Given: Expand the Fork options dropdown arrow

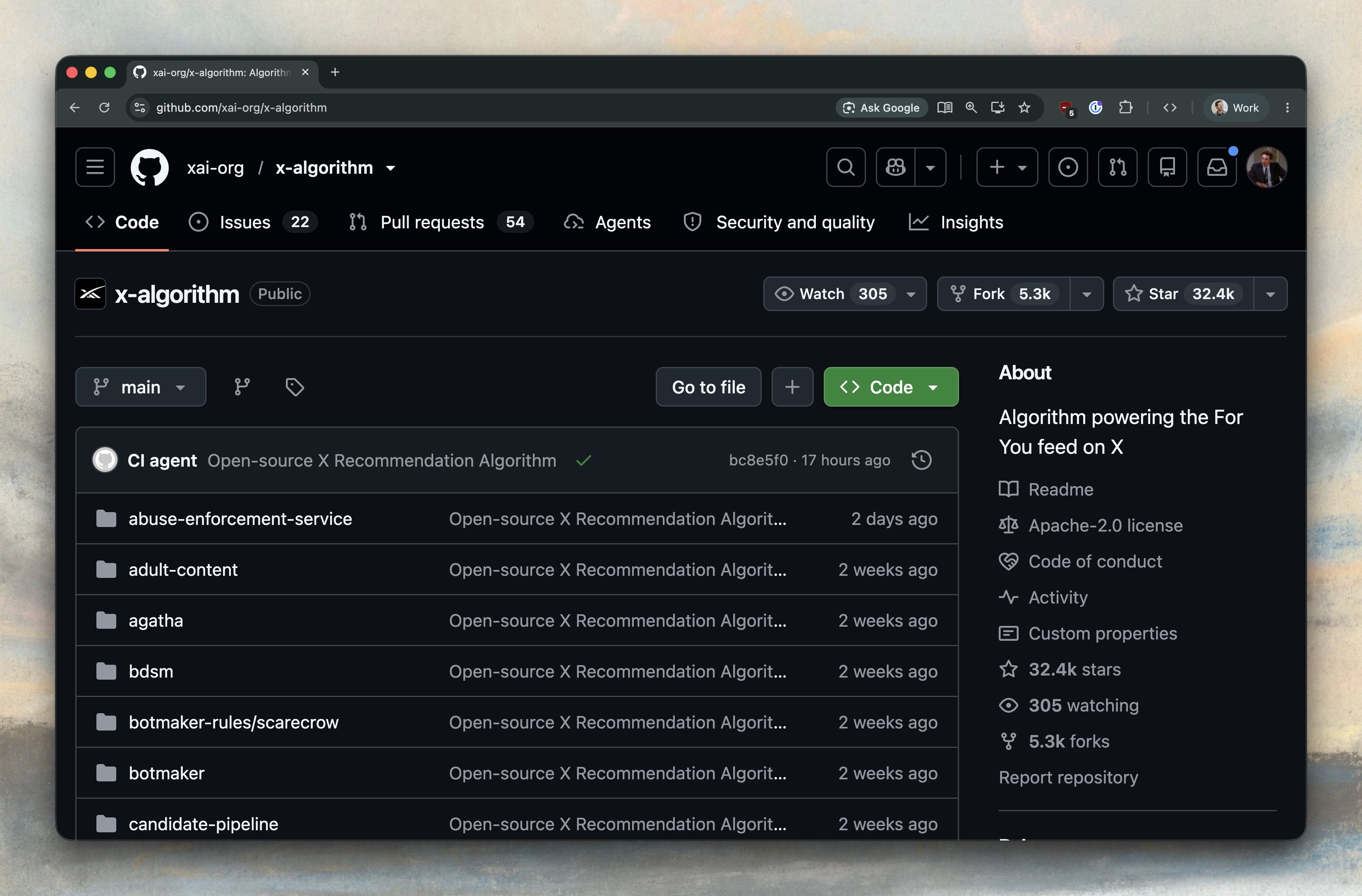Looking at the screenshot, I should tap(1087, 294).
